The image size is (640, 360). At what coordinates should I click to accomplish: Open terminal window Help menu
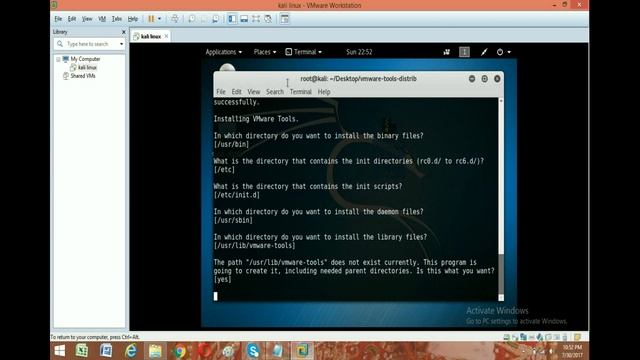click(x=324, y=92)
